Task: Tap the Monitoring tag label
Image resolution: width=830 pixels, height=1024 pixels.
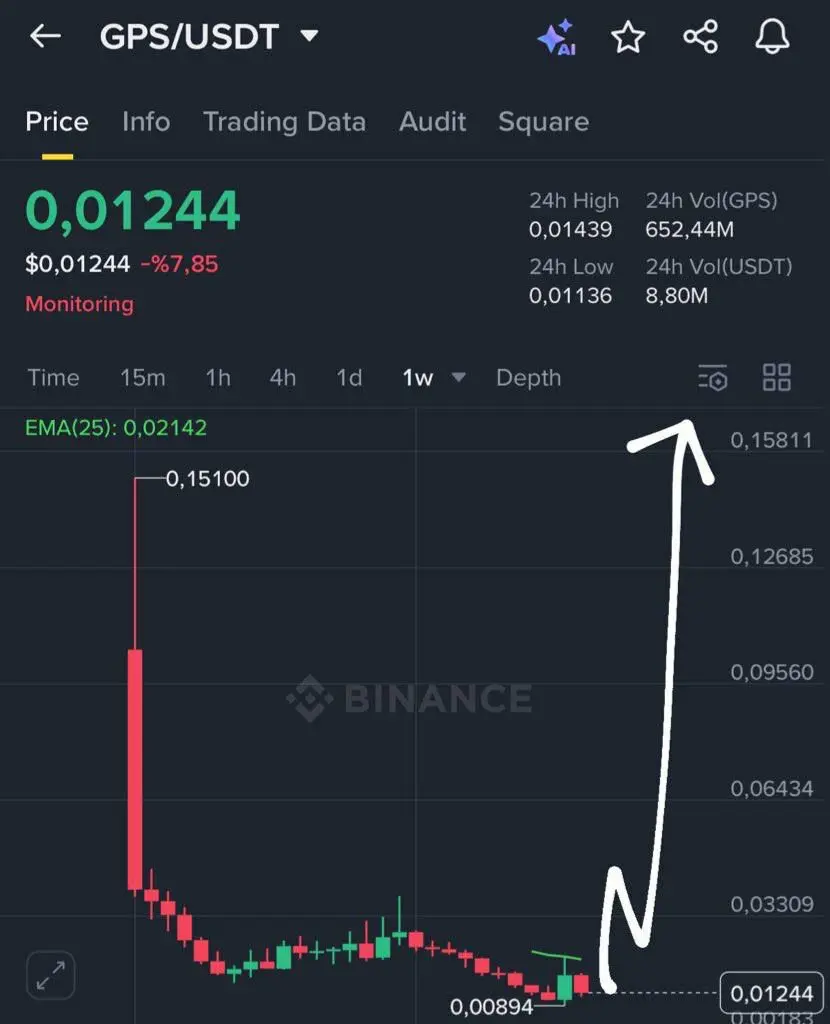Action: [x=80, y=304]
